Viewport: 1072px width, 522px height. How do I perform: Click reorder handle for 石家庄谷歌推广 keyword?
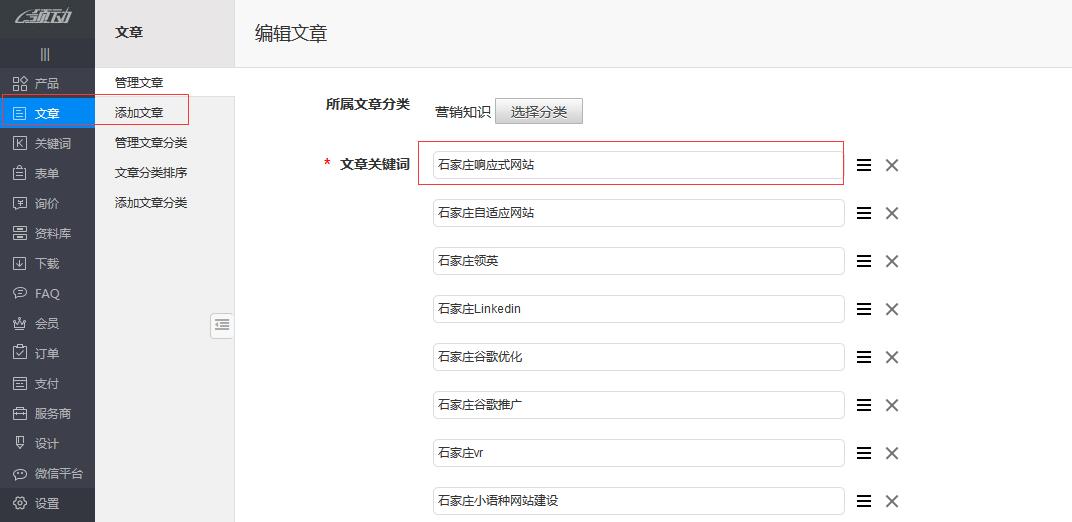(864, 405)
